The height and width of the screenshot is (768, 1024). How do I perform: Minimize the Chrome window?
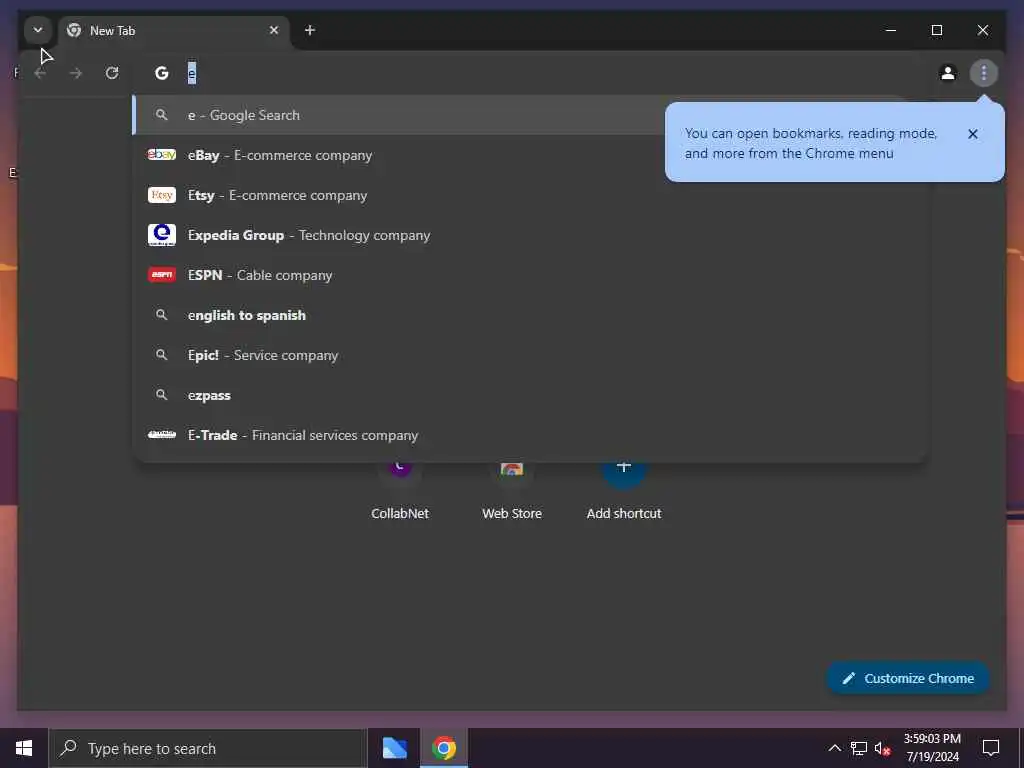coord(891,30)
